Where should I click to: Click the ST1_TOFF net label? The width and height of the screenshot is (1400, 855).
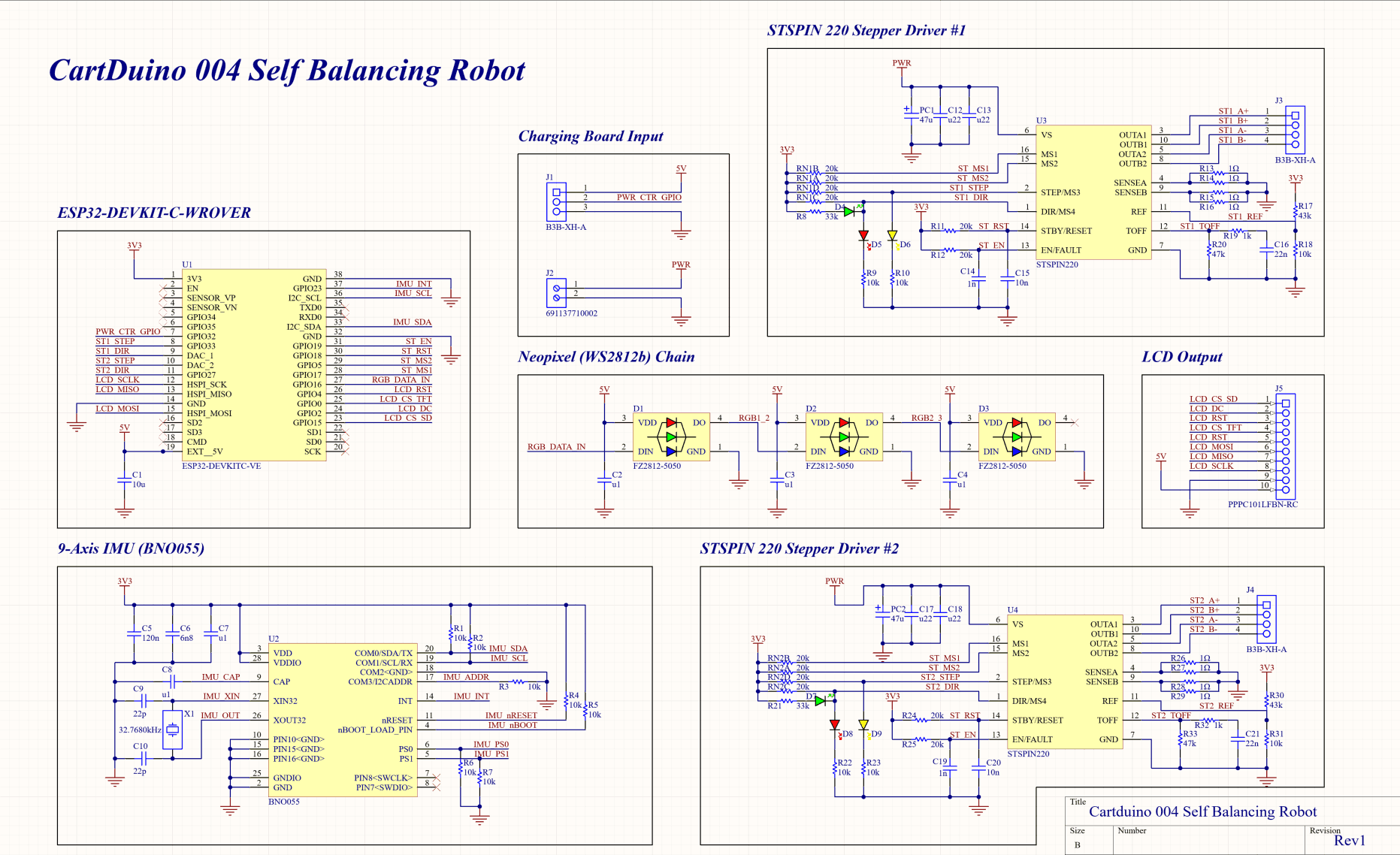pos(1199,226)
